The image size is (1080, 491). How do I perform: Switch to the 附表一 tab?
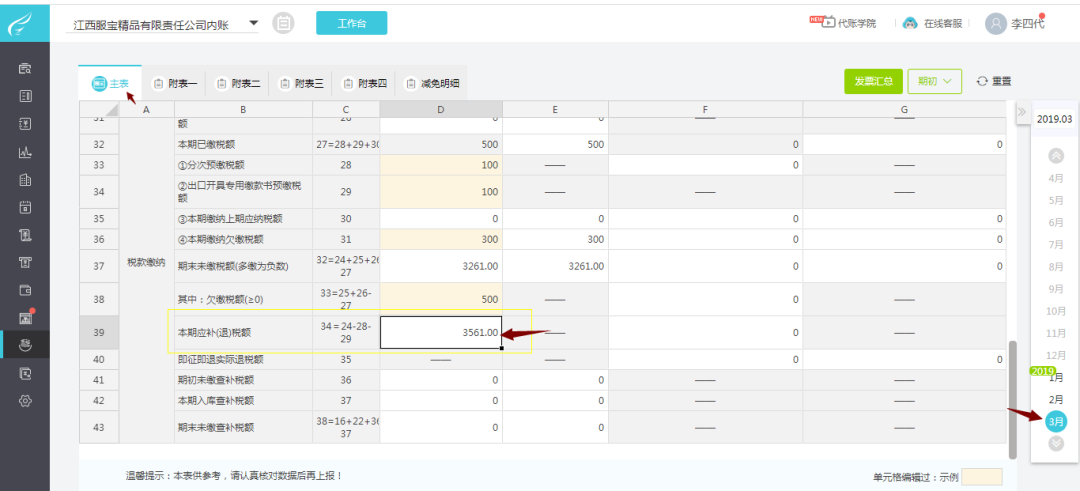tap(174, 84)
